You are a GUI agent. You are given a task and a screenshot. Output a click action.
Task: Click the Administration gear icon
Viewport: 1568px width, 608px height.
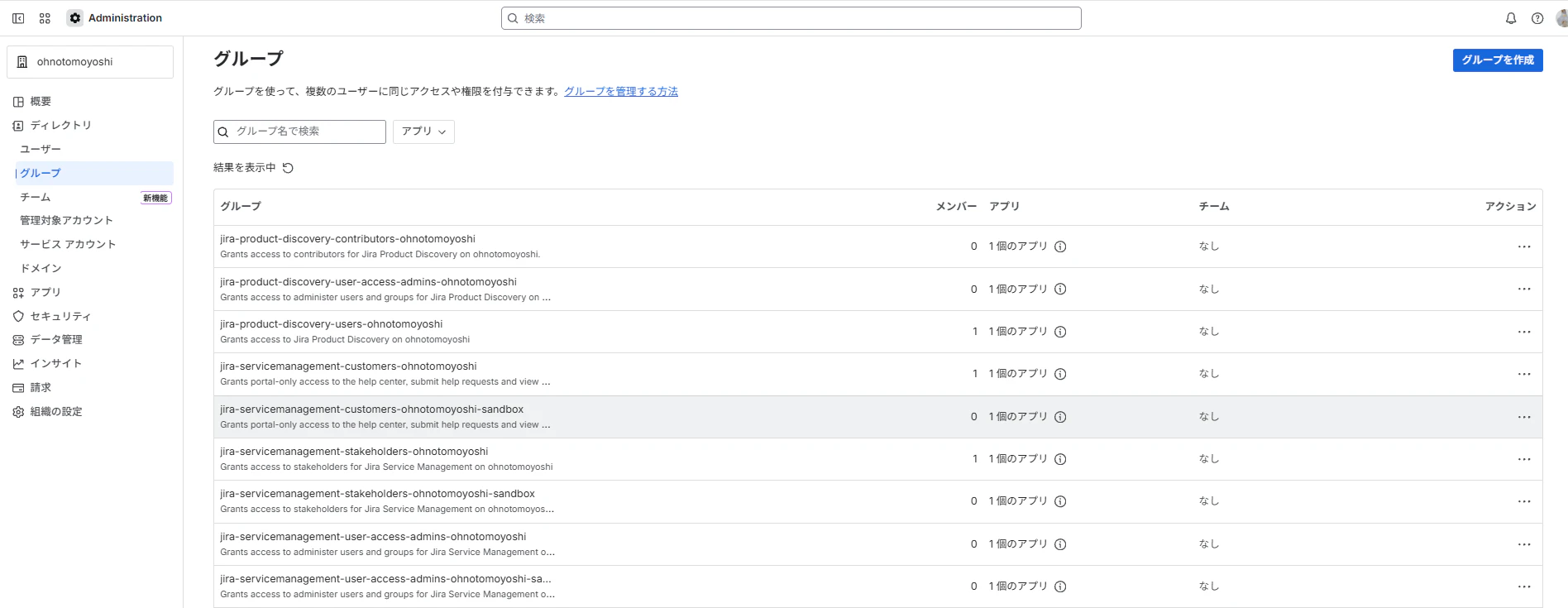pyautogui.click(x=75, y=18)
